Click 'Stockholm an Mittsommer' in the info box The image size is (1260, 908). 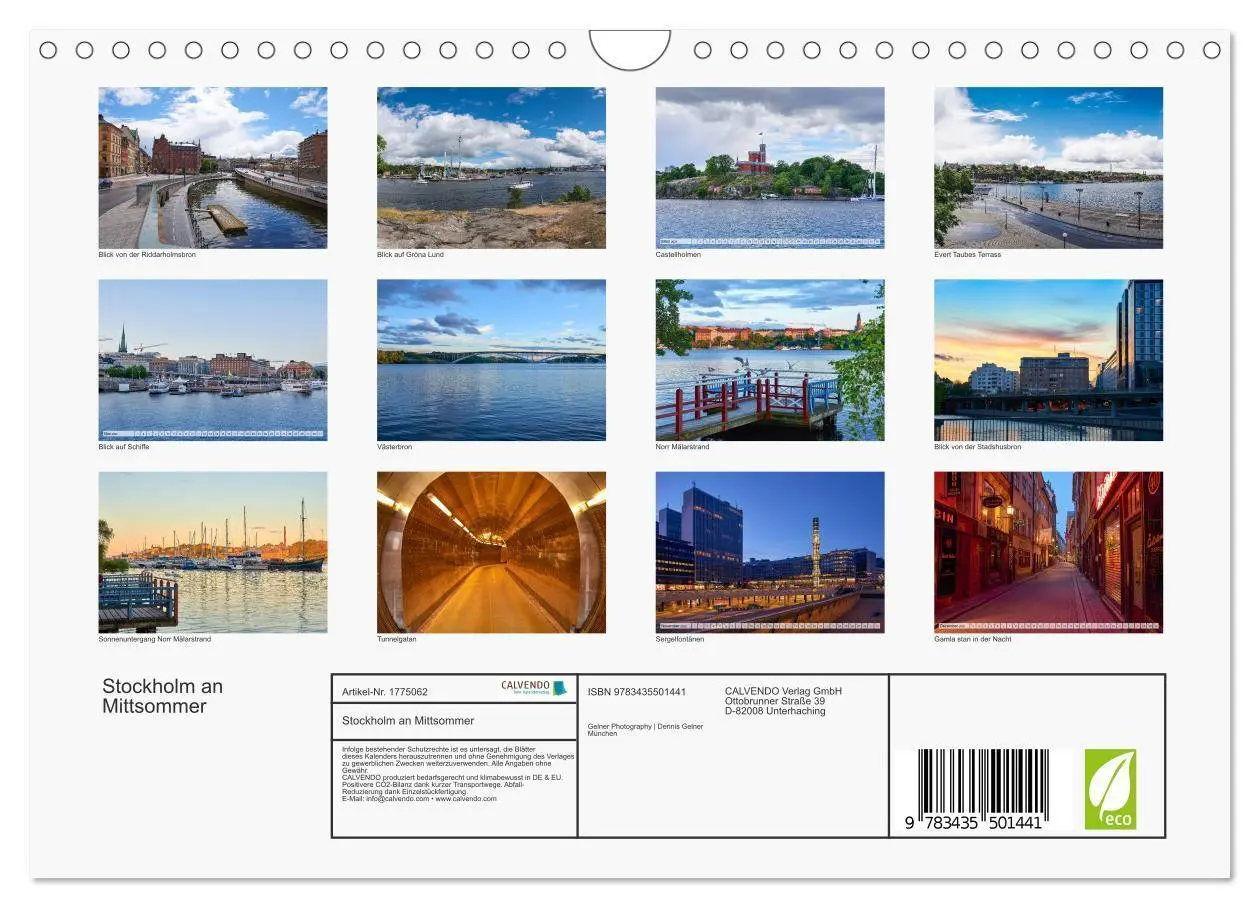tap(408, 721)
